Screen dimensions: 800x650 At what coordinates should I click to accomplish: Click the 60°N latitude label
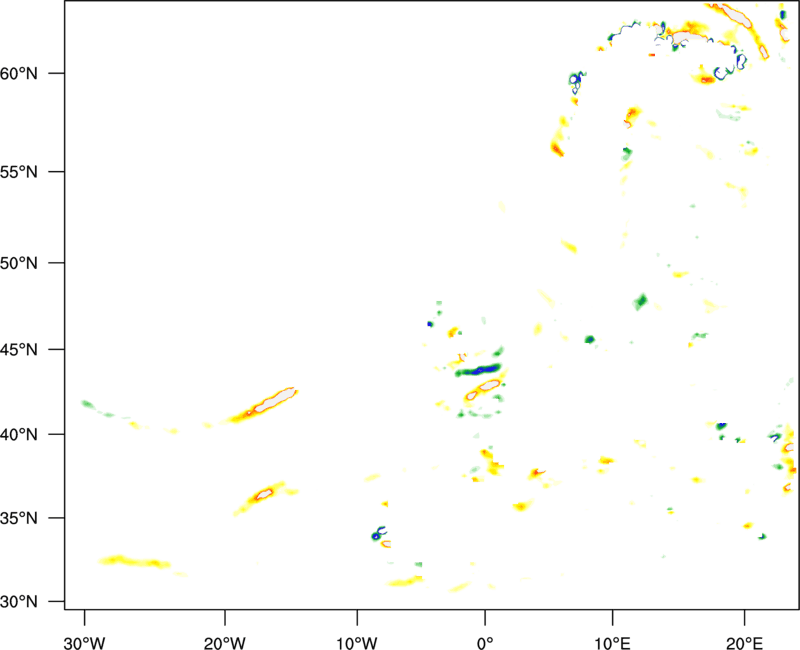(x=19, y=73)
